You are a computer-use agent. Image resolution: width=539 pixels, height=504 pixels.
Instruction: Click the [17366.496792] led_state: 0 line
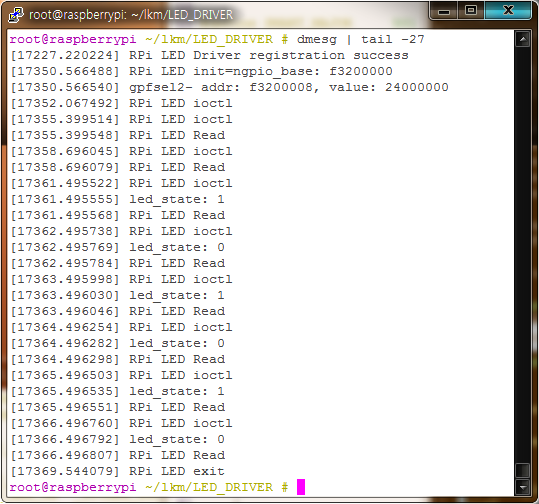pos(118,439)
